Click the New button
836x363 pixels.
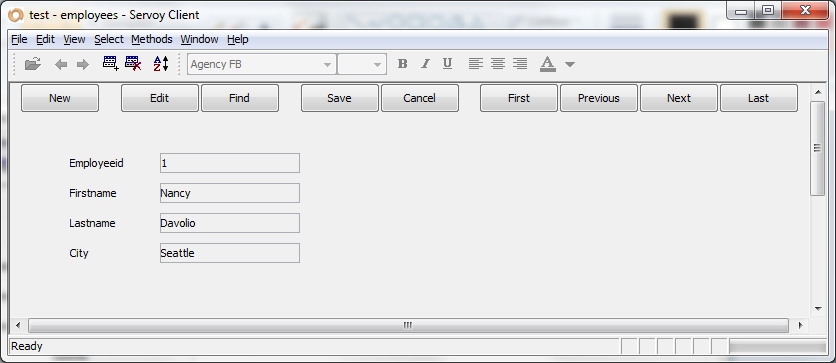click(60, 98)
